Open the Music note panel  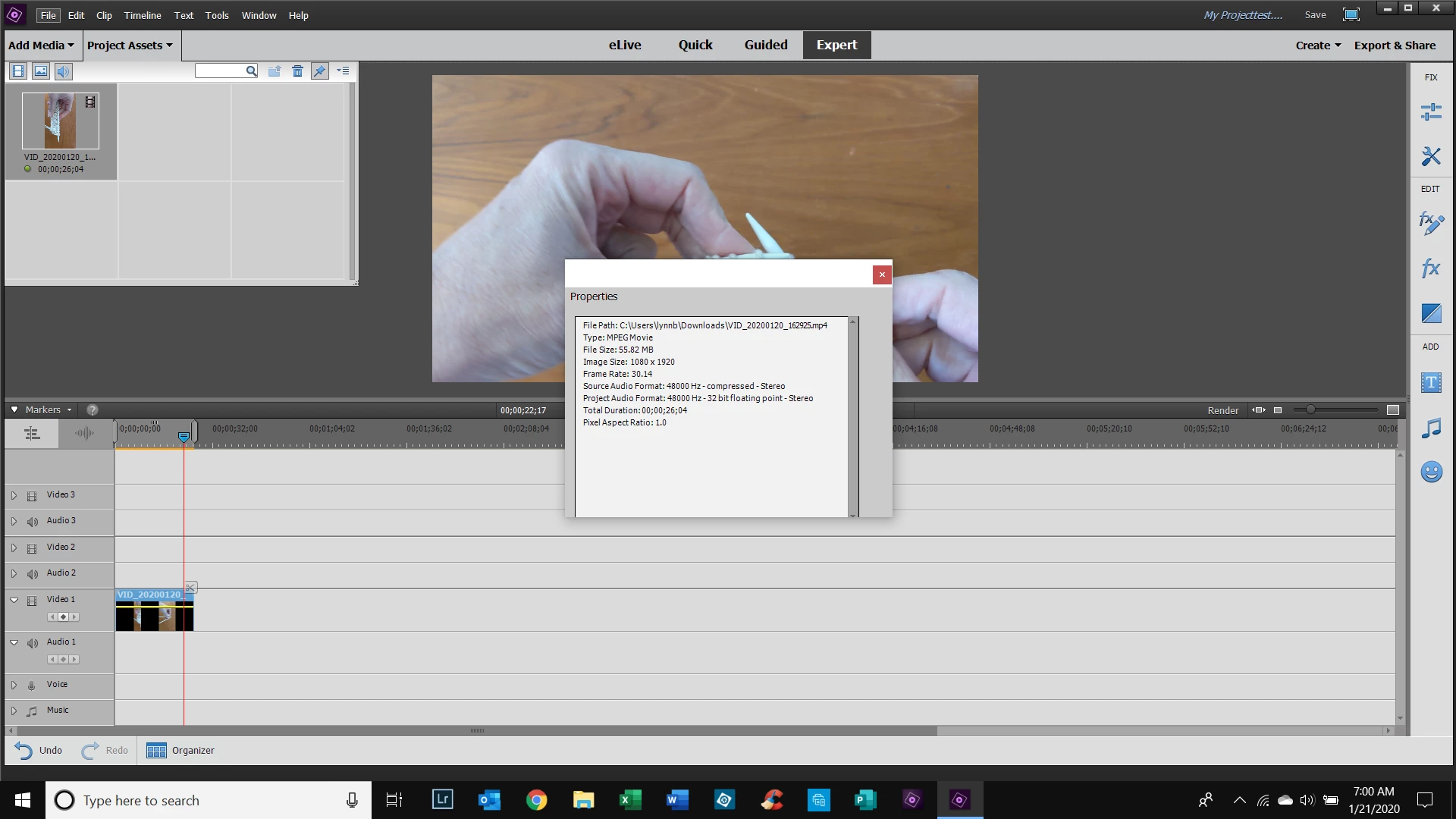[1431, 428]
